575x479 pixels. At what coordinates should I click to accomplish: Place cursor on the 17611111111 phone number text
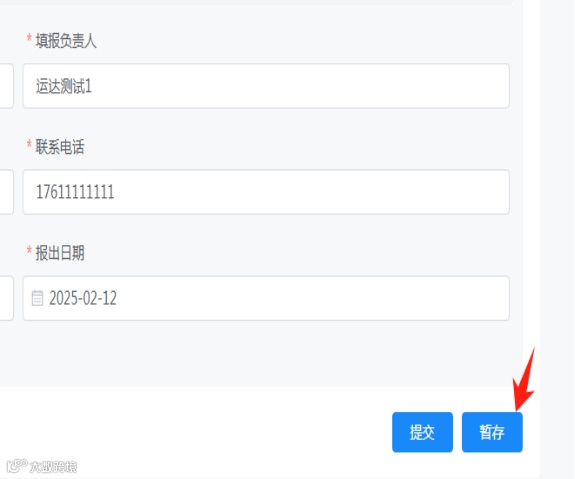[75, 192]
